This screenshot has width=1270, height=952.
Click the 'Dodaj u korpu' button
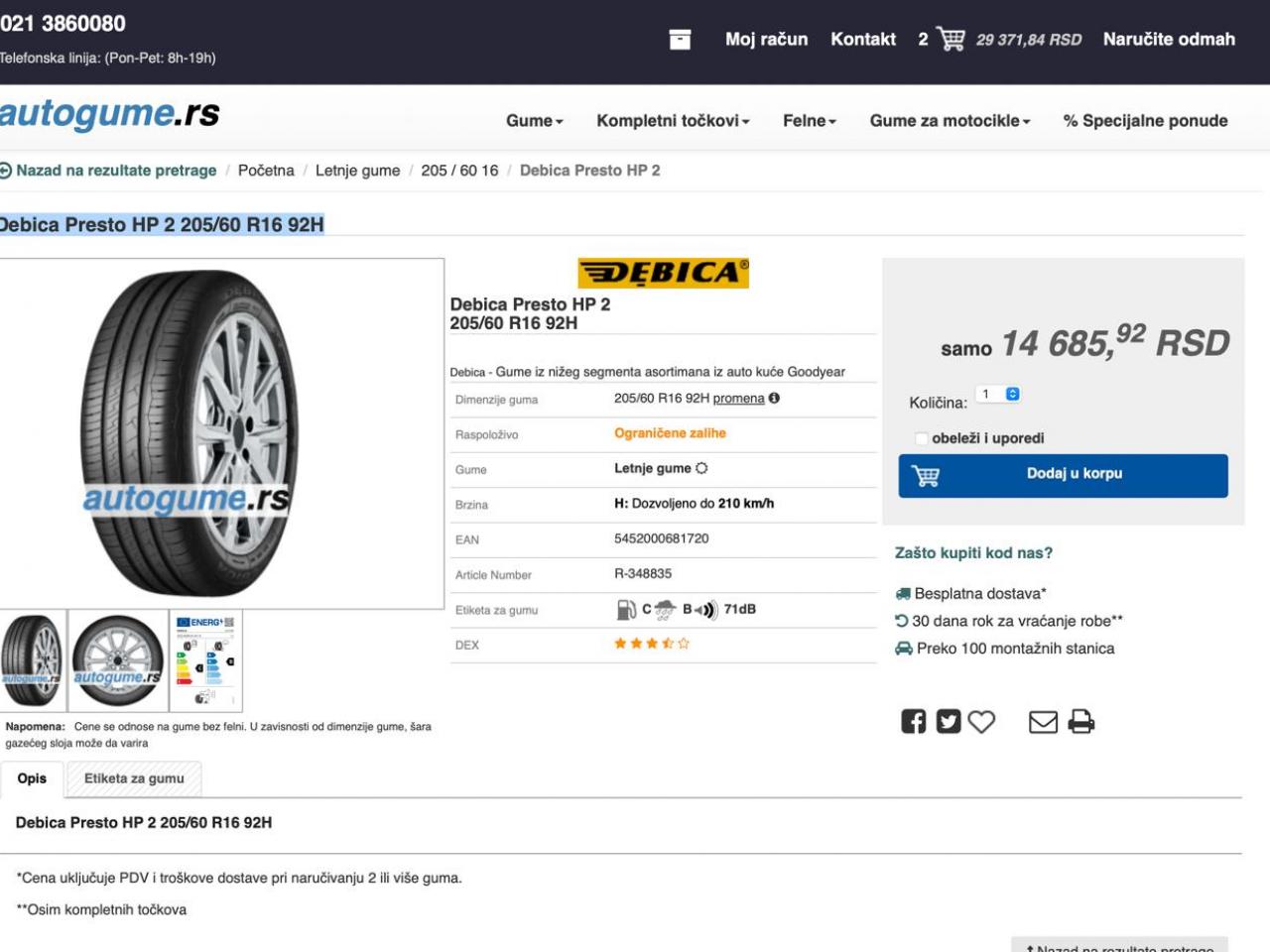[1063, 475]
